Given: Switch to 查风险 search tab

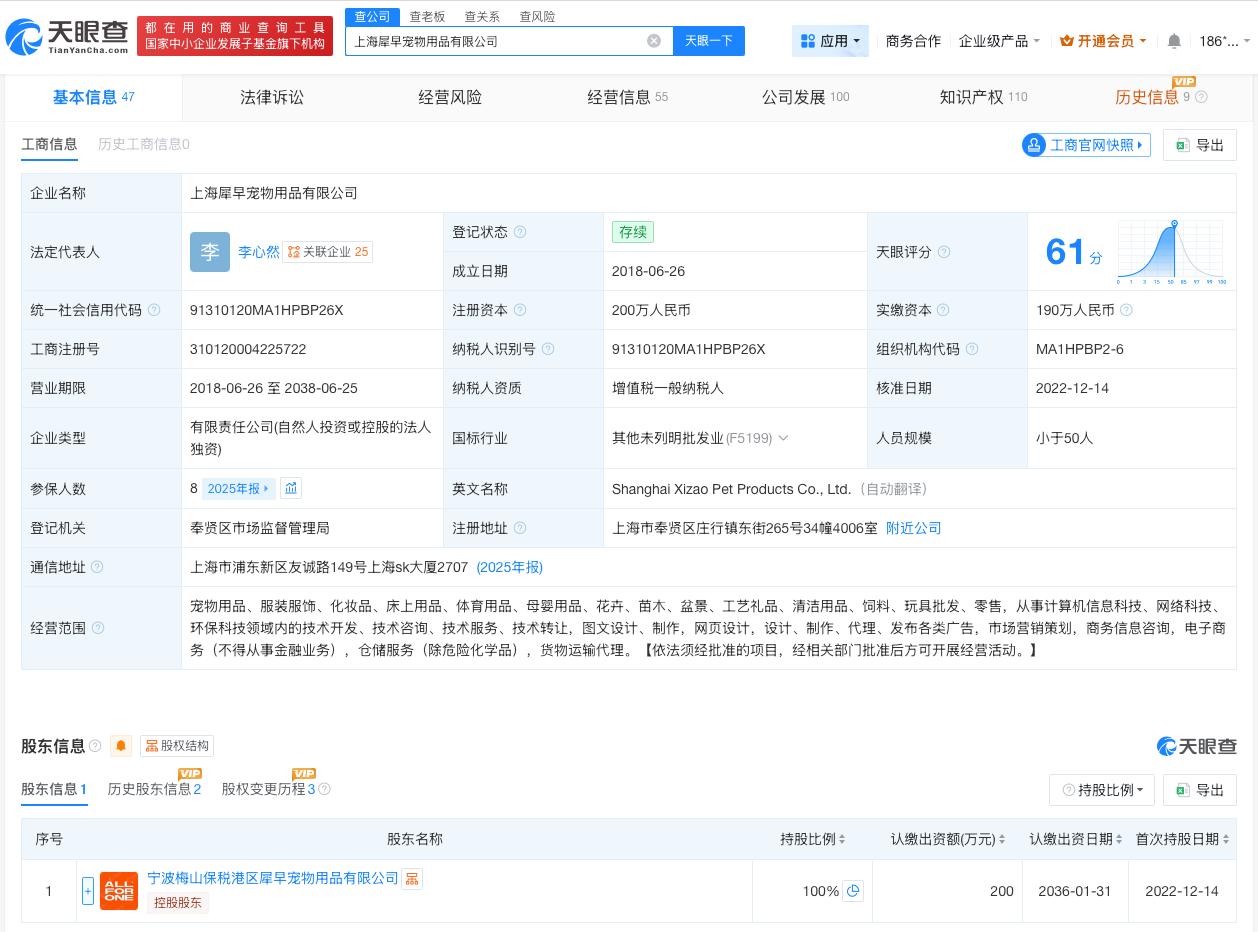Looking at the screenshot, I should click(x=537, y=17).
